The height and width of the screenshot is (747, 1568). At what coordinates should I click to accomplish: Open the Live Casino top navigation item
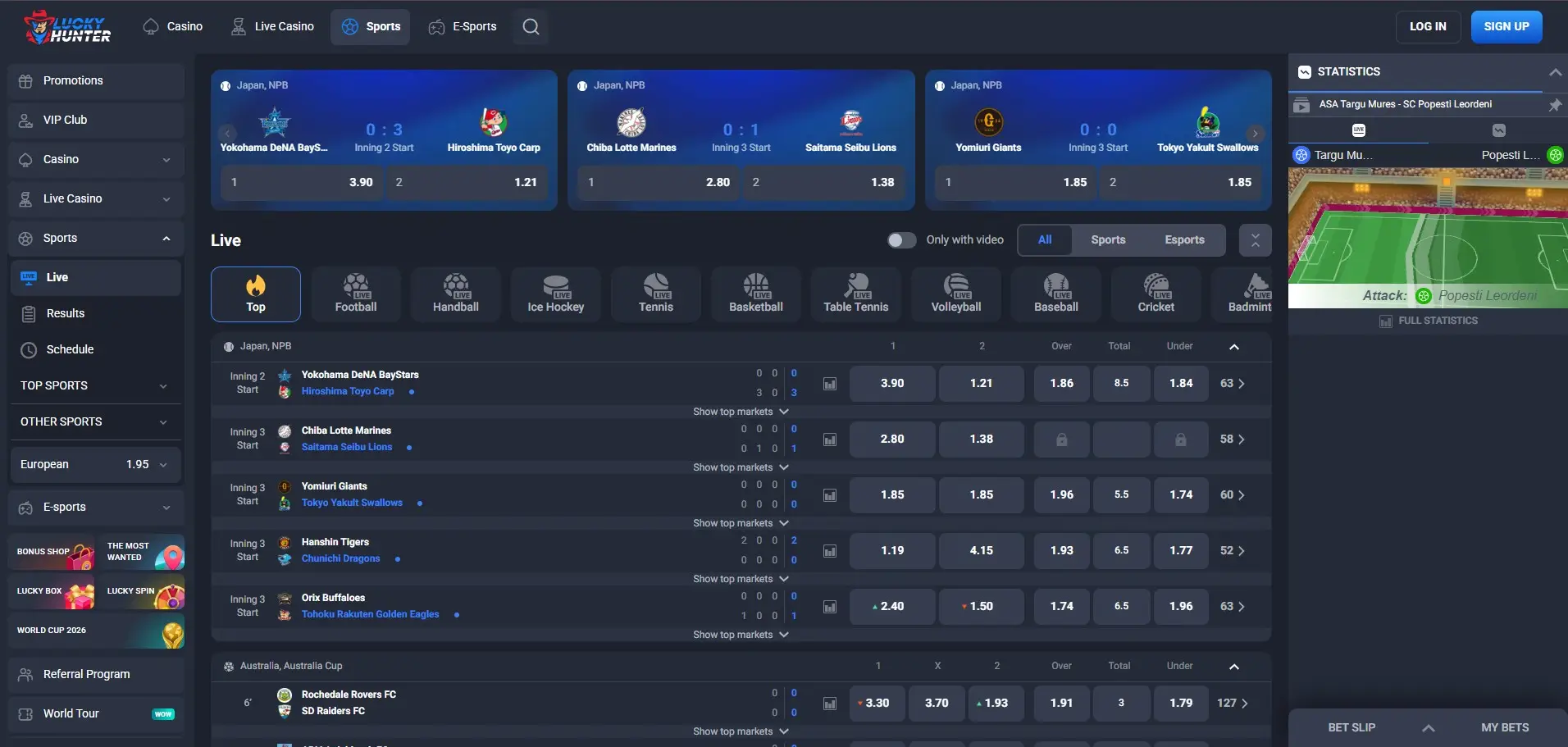tap(273, 27)
